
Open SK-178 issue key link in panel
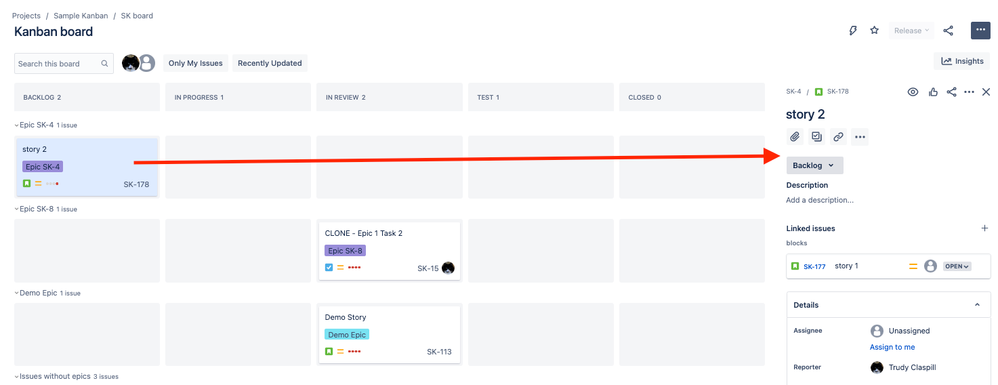pyautogui.click(x=838, y=92)
